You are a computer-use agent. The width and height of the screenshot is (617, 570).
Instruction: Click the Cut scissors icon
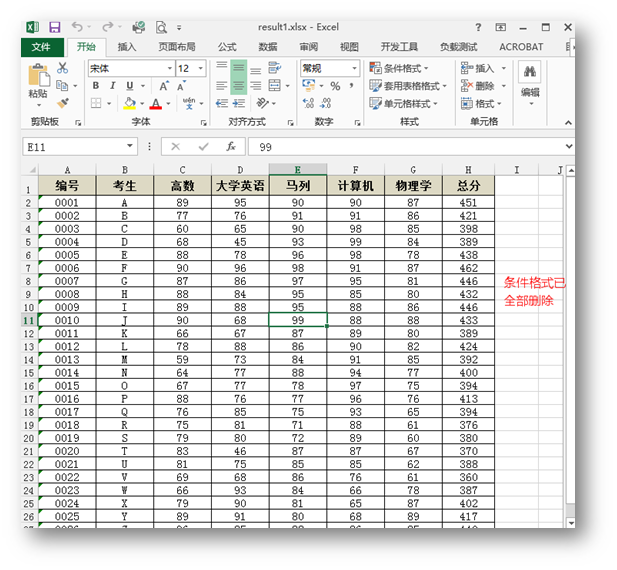pos(62,68)
